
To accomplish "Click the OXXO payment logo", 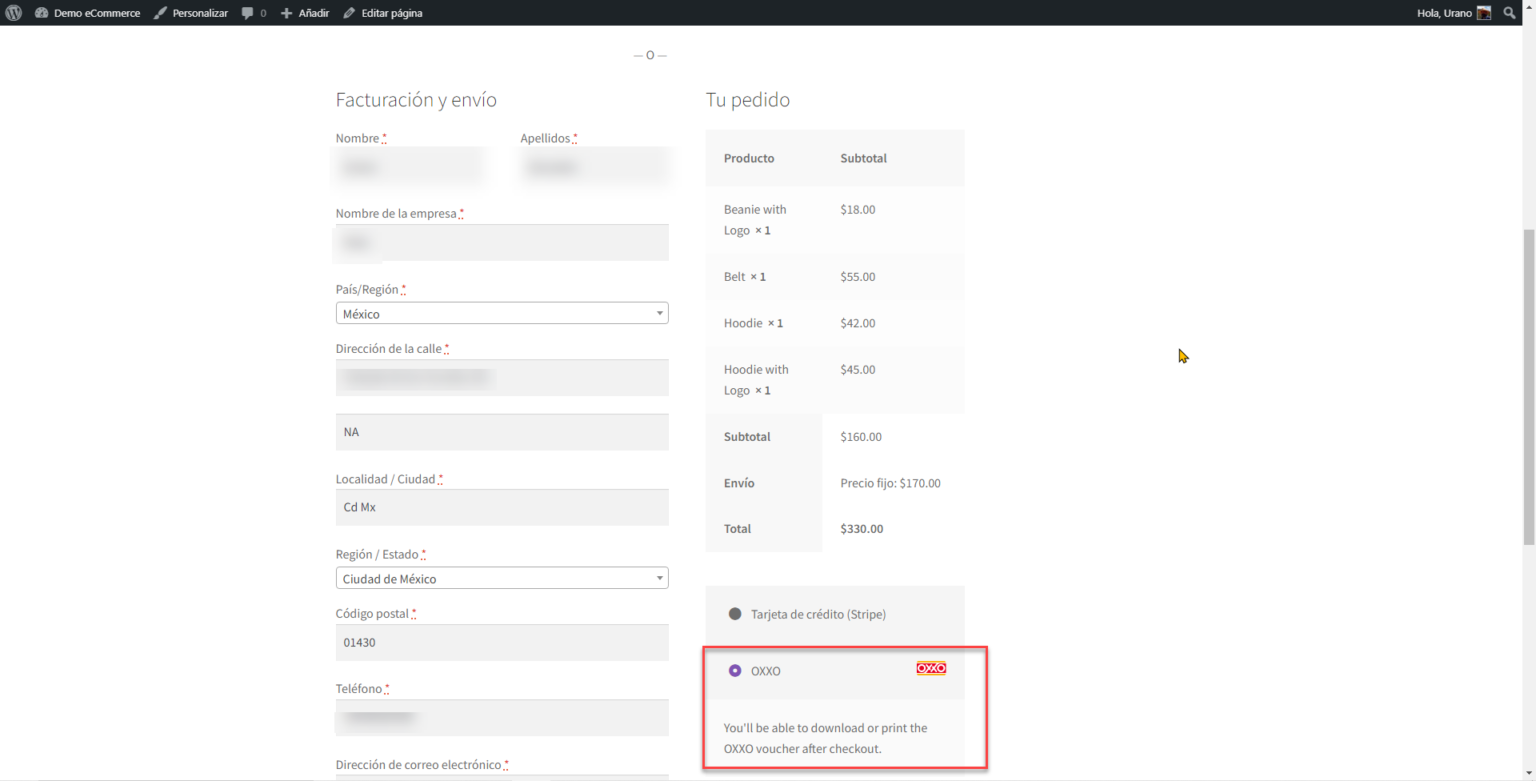I will [x=931, y=668].
